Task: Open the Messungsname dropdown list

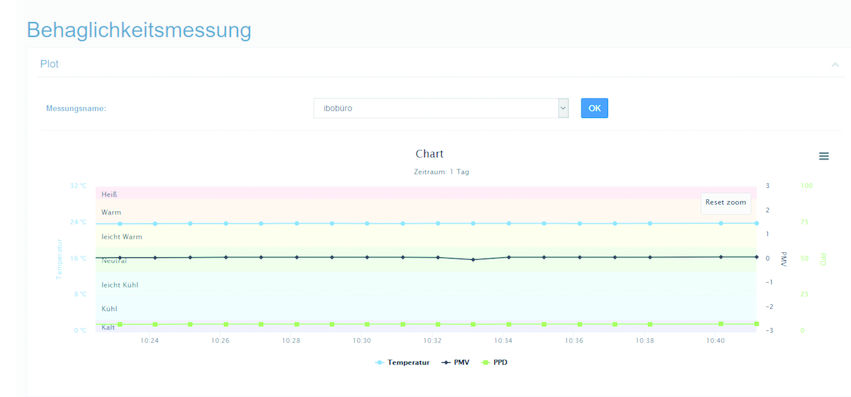Action: [x=440, y=108]
